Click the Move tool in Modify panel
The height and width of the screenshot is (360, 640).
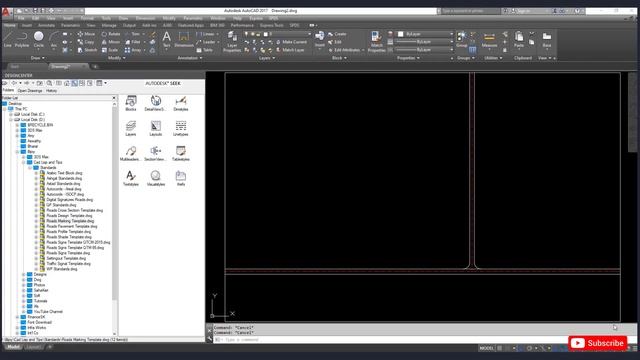[86, 34]
